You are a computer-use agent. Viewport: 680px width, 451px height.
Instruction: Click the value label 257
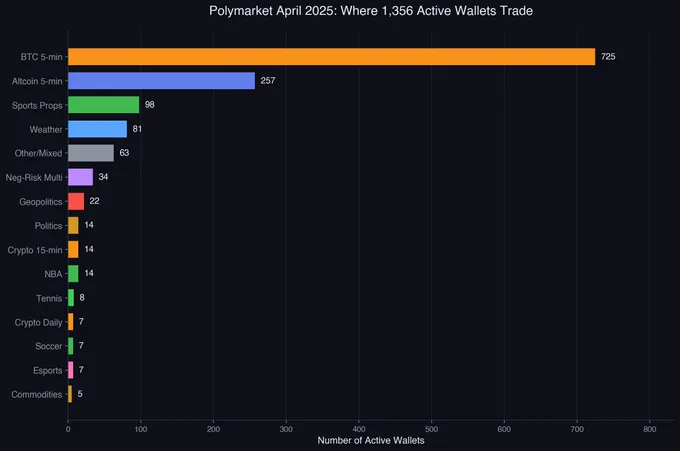click(268, 81)
